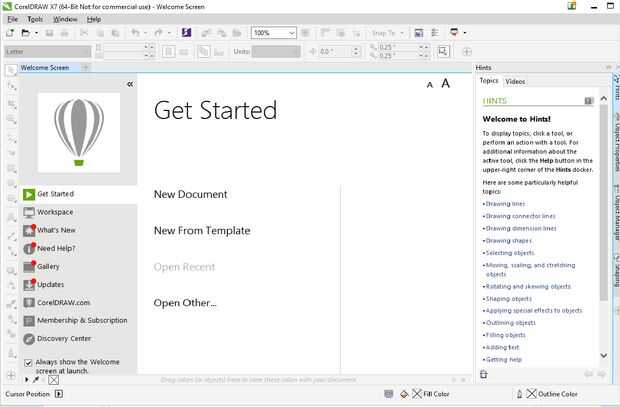620x407 pixels.
Task: Toggle Always show the Welcome screen checkbox
Action: click(x=28, y=363)
